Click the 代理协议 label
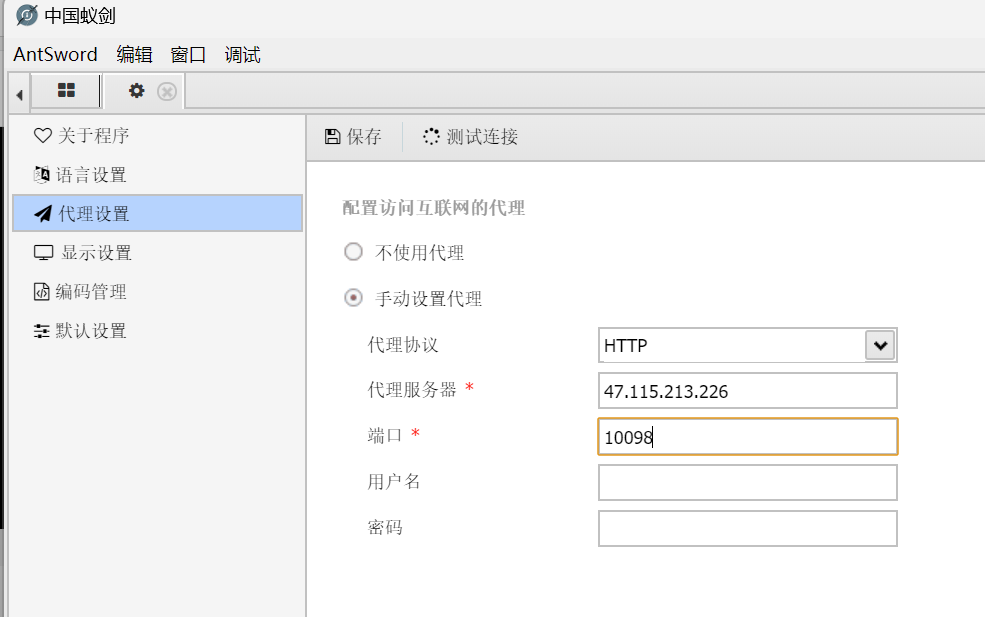This screenshot has width=985, height=617. (x=403, y=344)
